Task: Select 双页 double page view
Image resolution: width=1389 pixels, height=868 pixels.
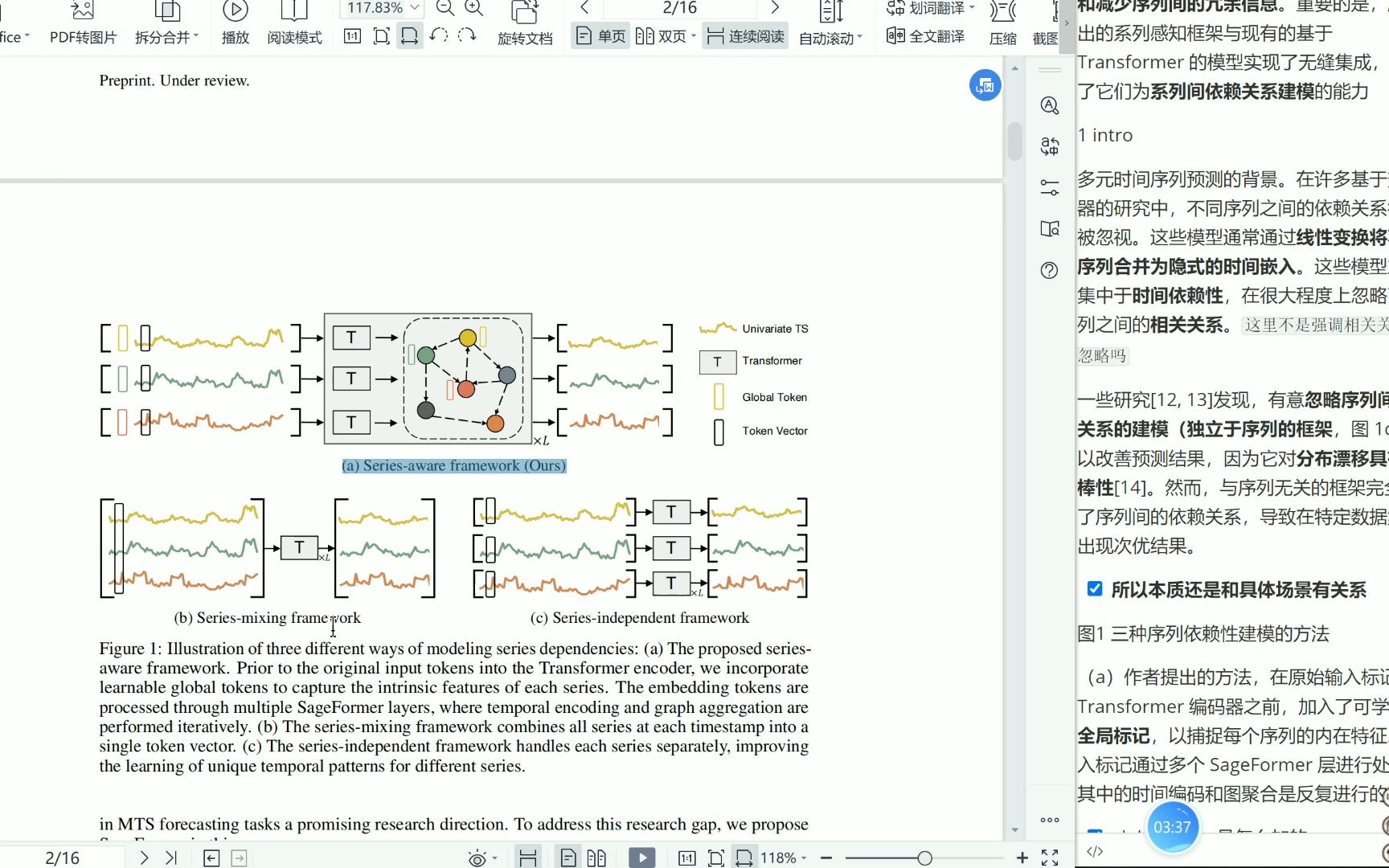Action: [661, 36]
